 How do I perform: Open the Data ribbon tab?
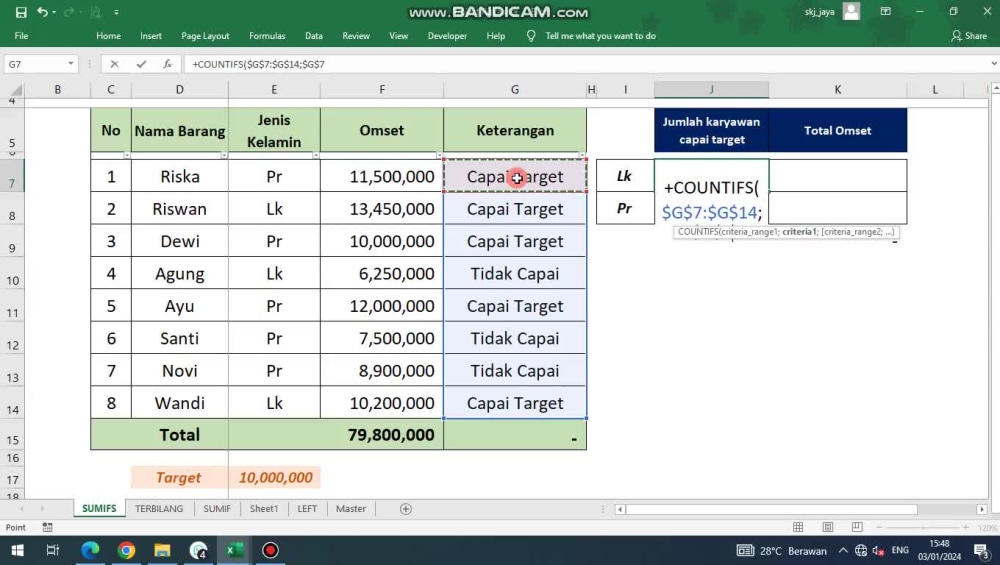click(314, 36)
